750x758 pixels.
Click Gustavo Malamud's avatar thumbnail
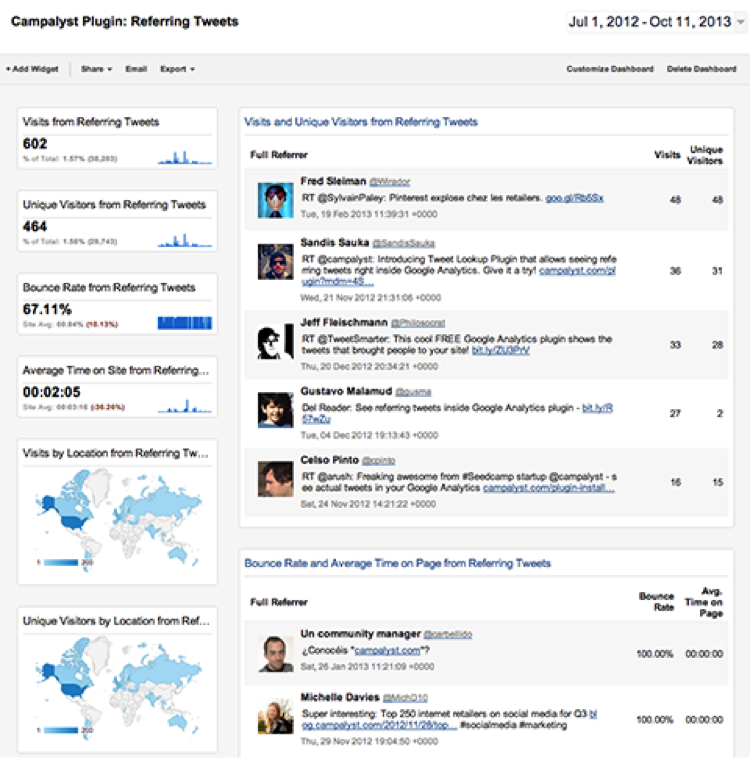tap(274, 410)
